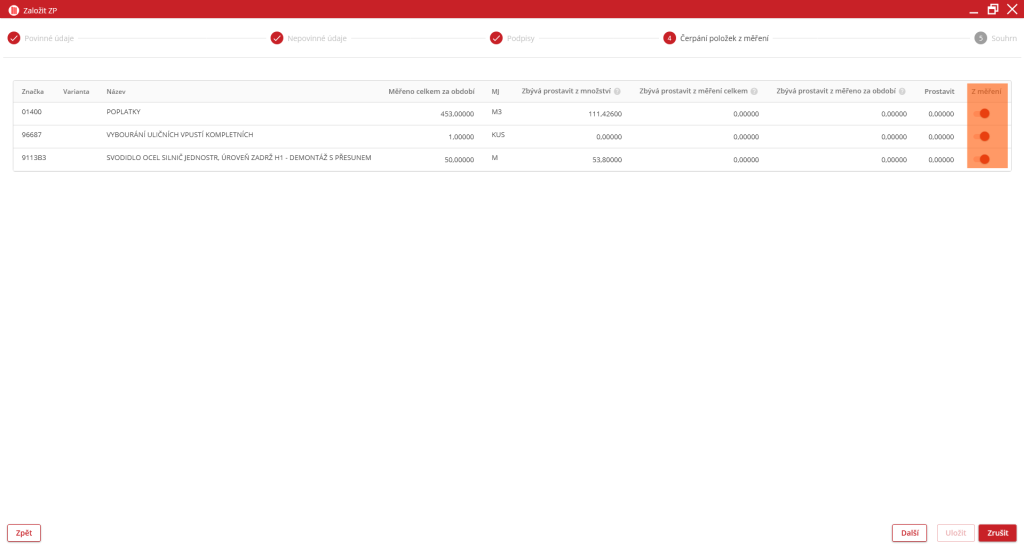Click help icon beside Zbývá prostavit z měřeno za období
Viewport: 1024px width, 549px height.
click(902, 92)
